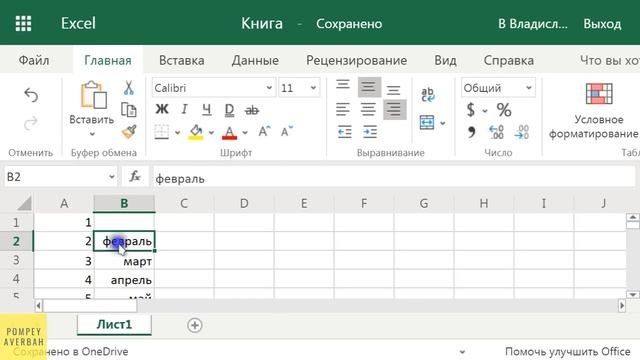Center text horizontally
Image resolution: width=640 pixels, height=360 pixels.
point(368,109)
